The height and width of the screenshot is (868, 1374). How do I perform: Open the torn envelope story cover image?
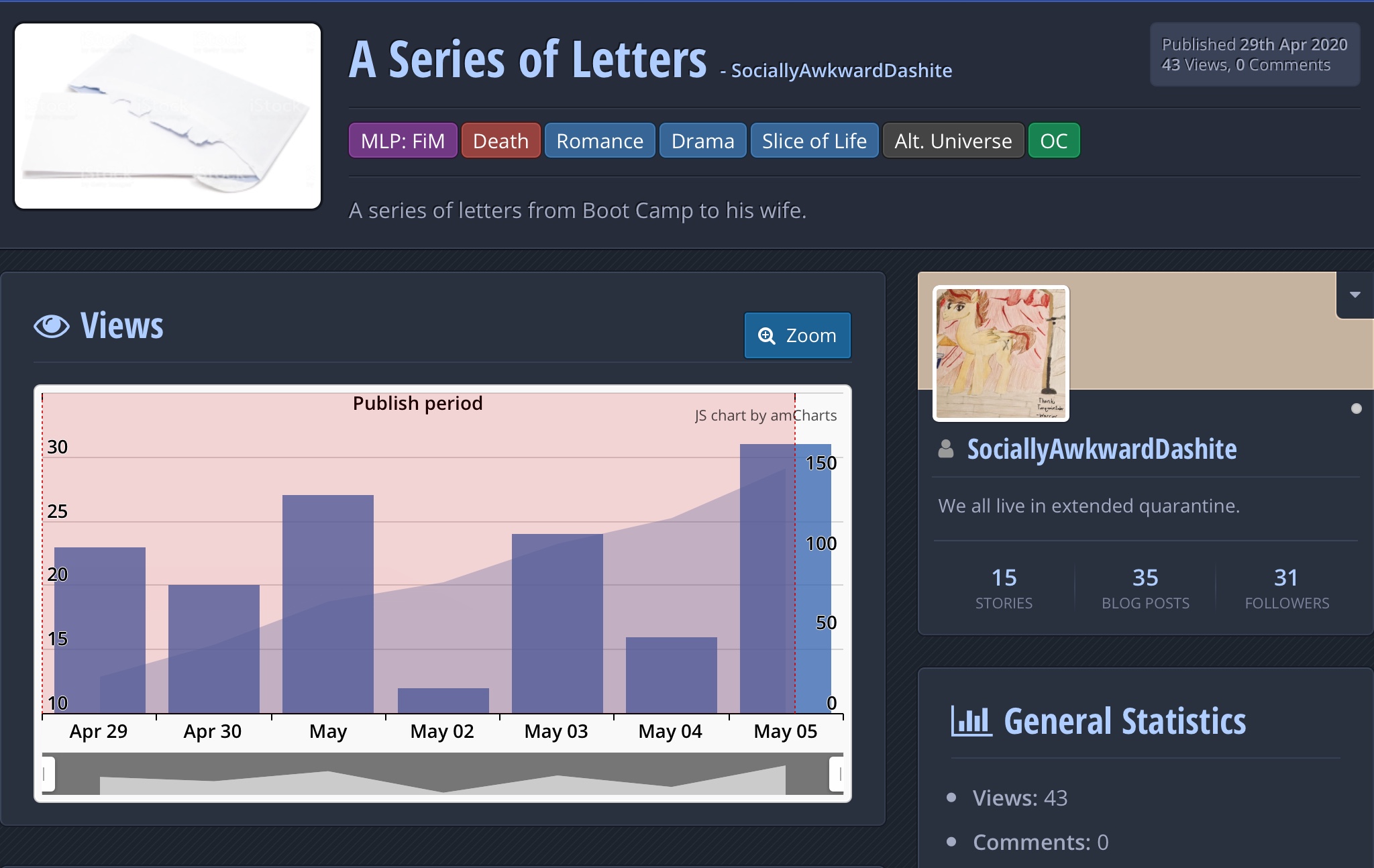(x=168, y=116)
